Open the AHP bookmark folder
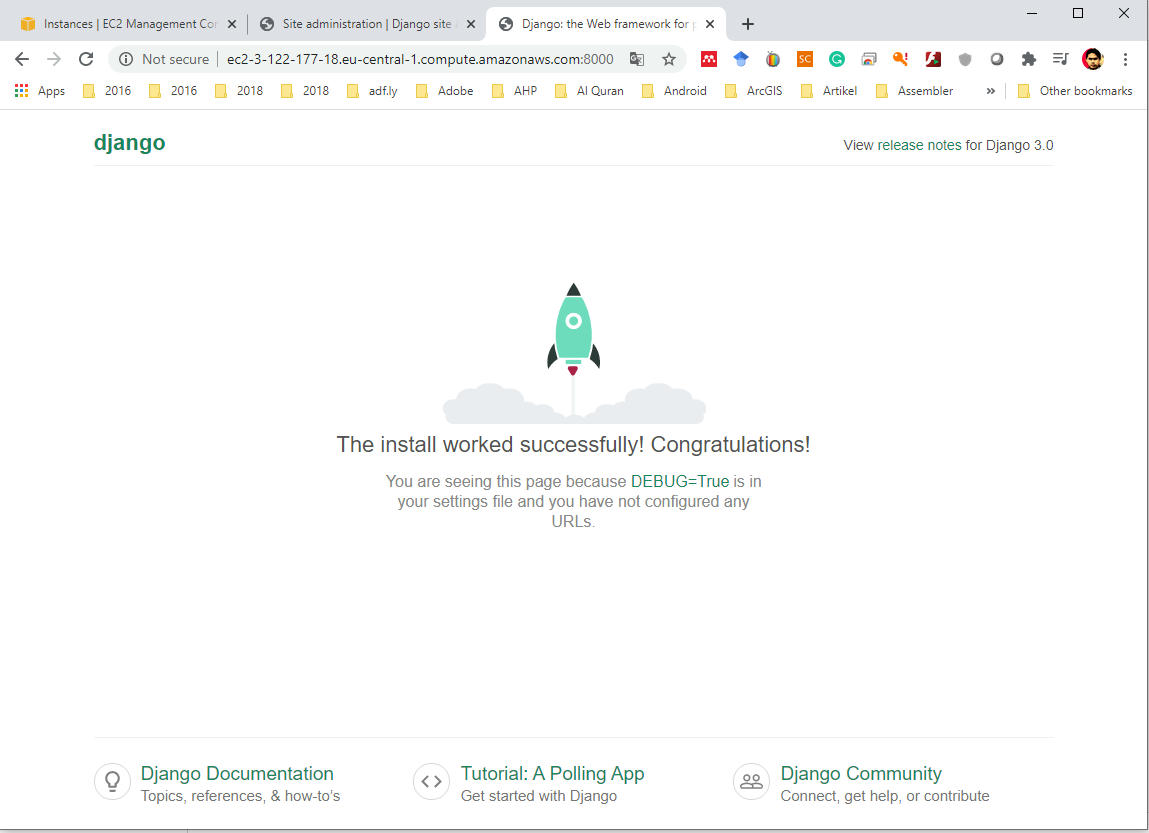This screenshot has width=1149, height=833. click(515, 91)
